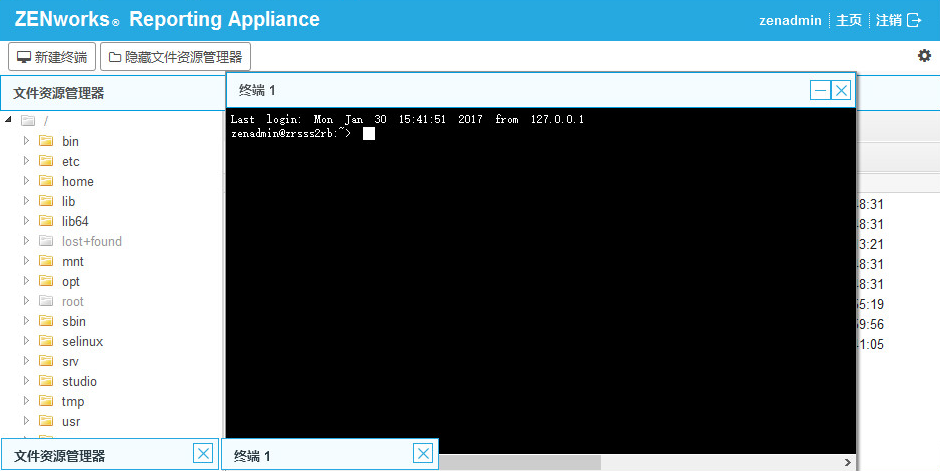Expand the lib folder
Viewport: 940px width, 471px height.
coord(26,201)
